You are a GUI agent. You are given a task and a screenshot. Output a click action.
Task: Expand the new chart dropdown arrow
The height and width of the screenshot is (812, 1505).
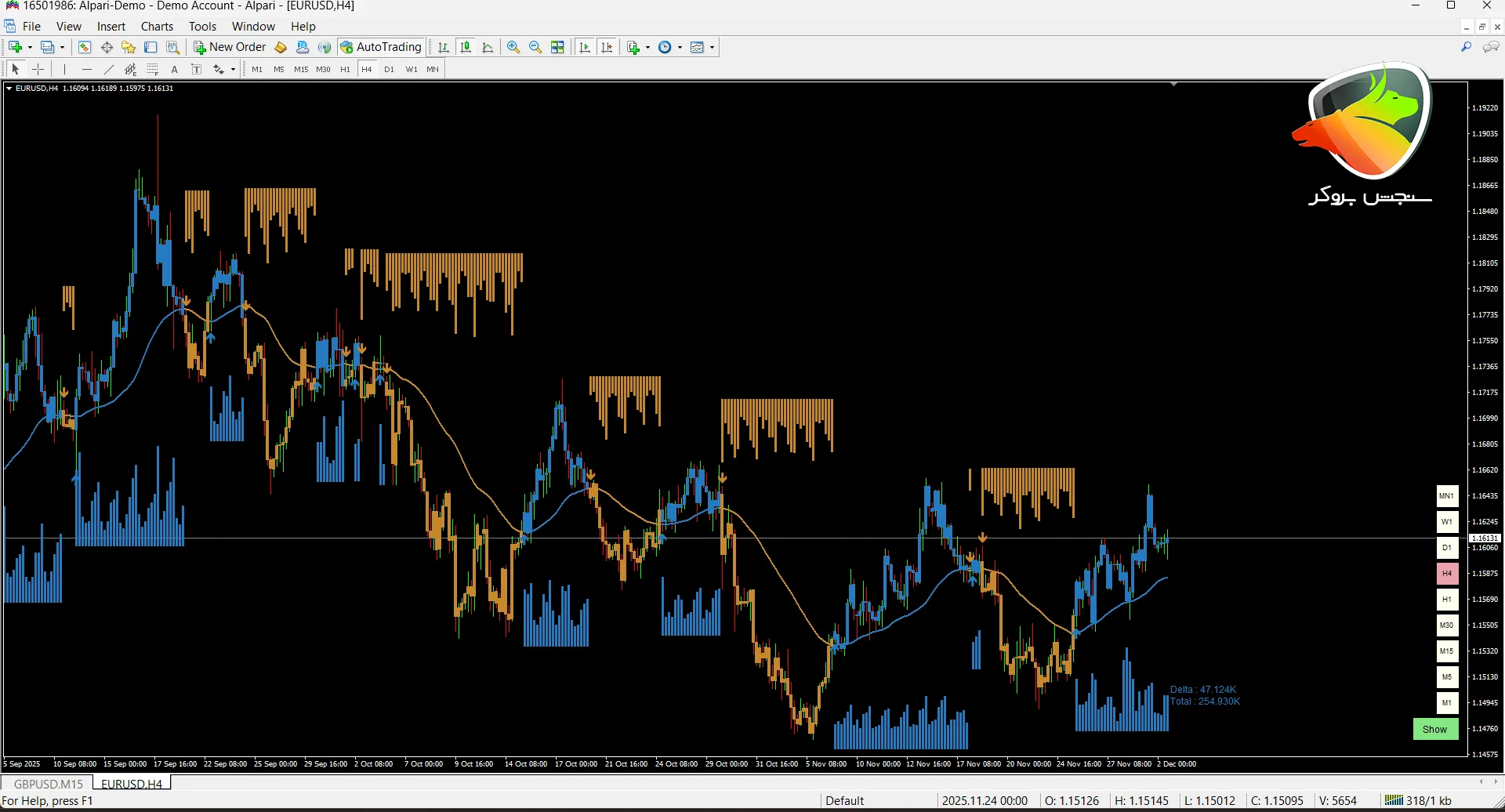pyautogui.click(x=30, y=47)
